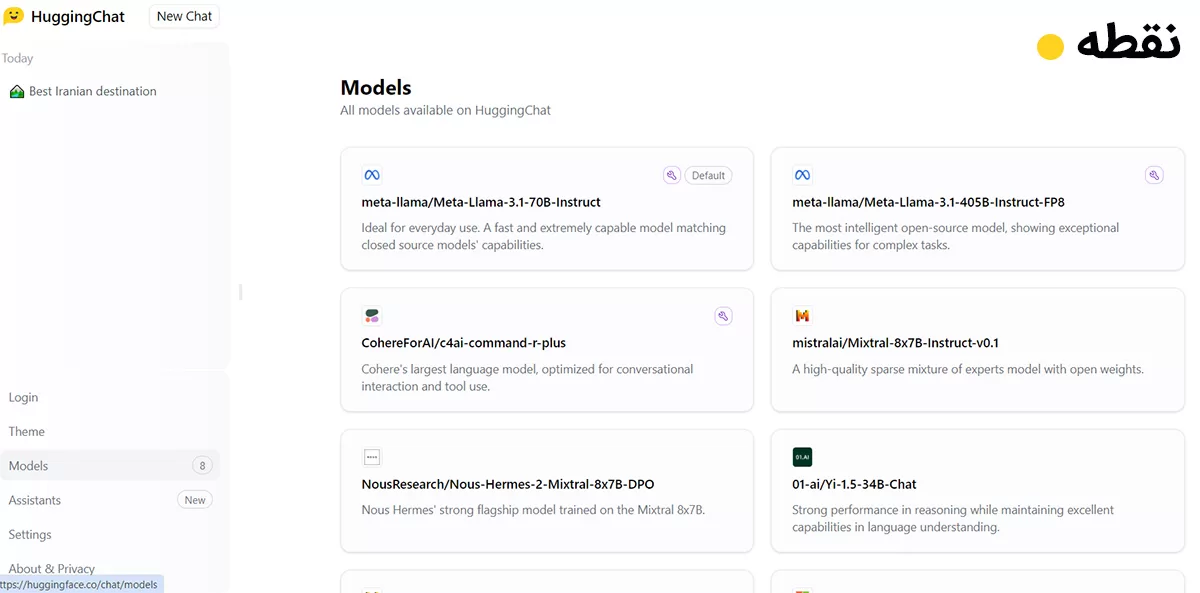Click the Cohere logo on c4ai-command-r-plus card
The image size is (1200, 593).
point(372,316)
